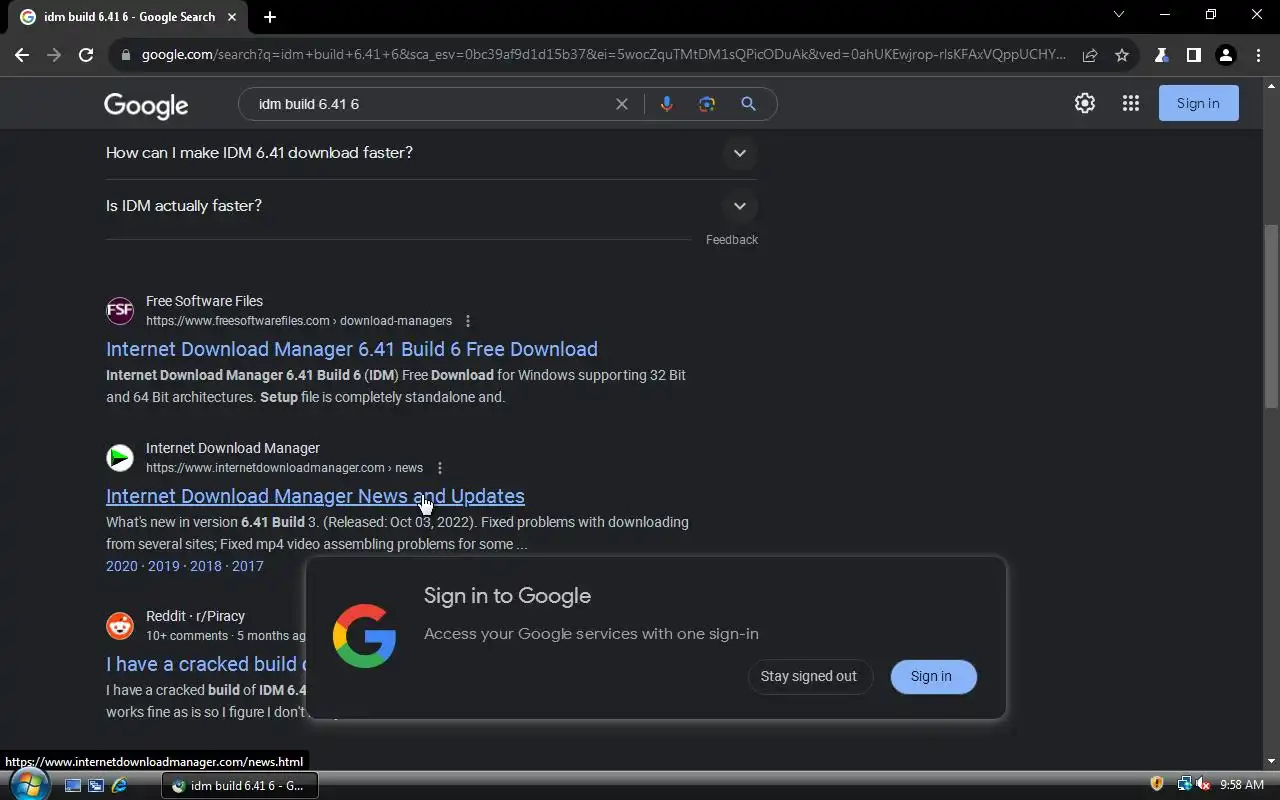Click the browser forward arrow
This screenshot has height=800, width=1280.
pos(54,55)
